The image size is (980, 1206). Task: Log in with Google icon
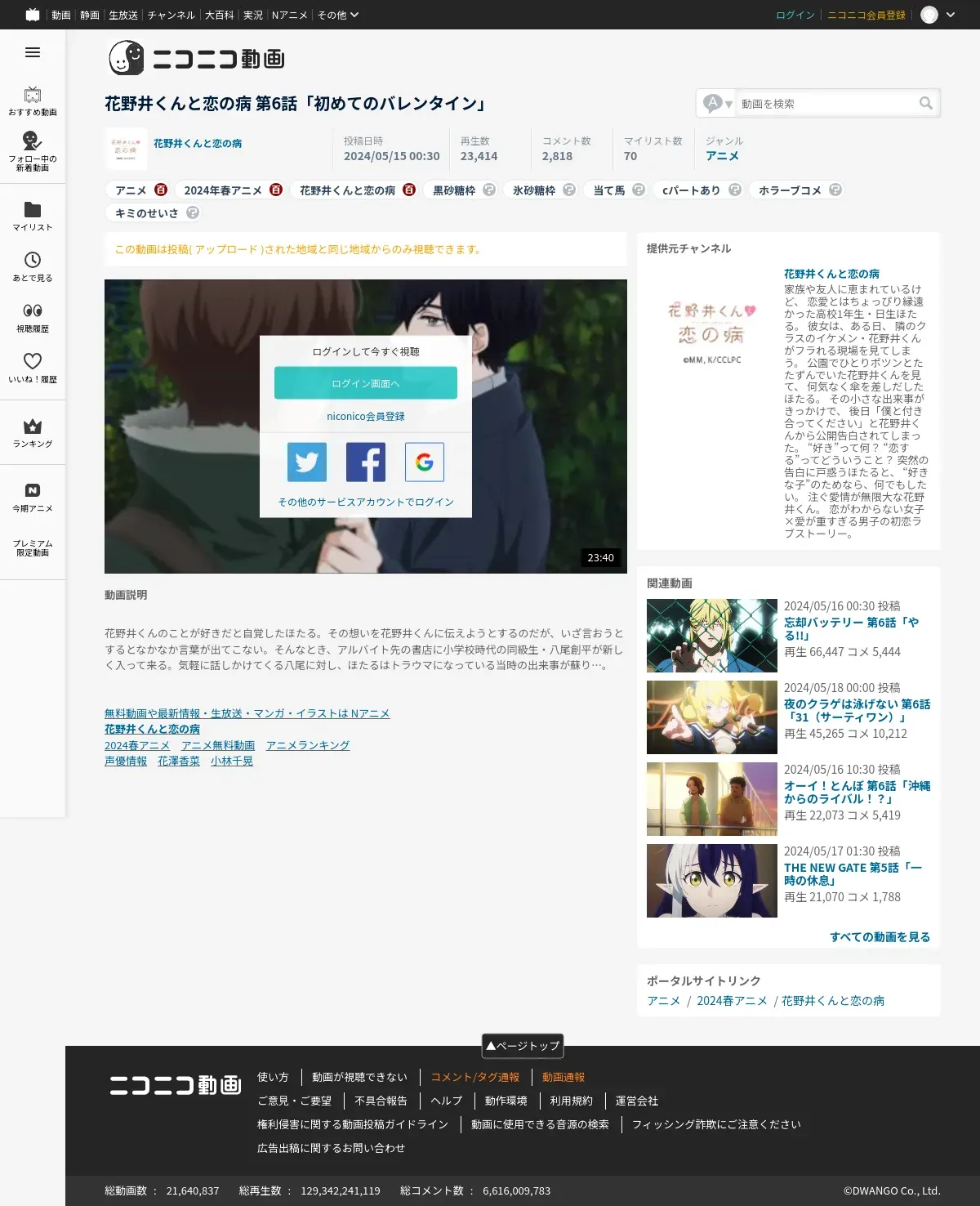pyautogui.click(x=425, y=462)
